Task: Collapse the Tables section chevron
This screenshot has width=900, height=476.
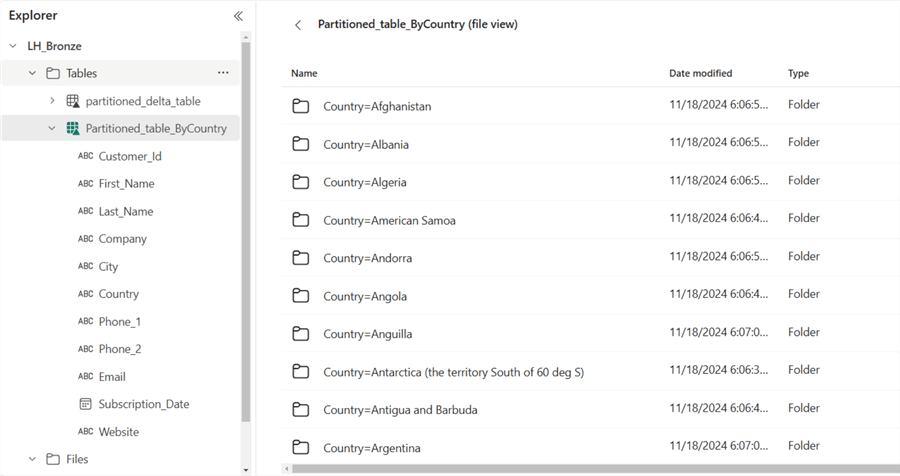Action: pyautogui.click(x=32, y=73)
